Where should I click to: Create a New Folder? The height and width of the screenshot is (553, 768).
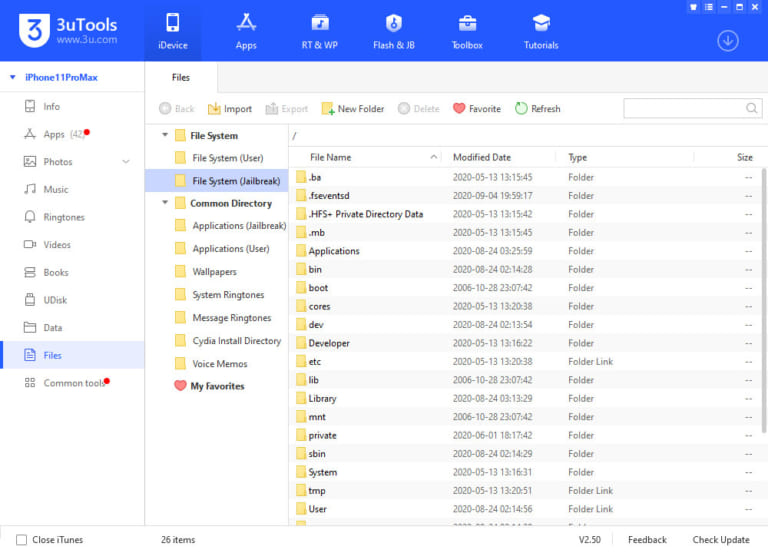click(x=353, y=109)
